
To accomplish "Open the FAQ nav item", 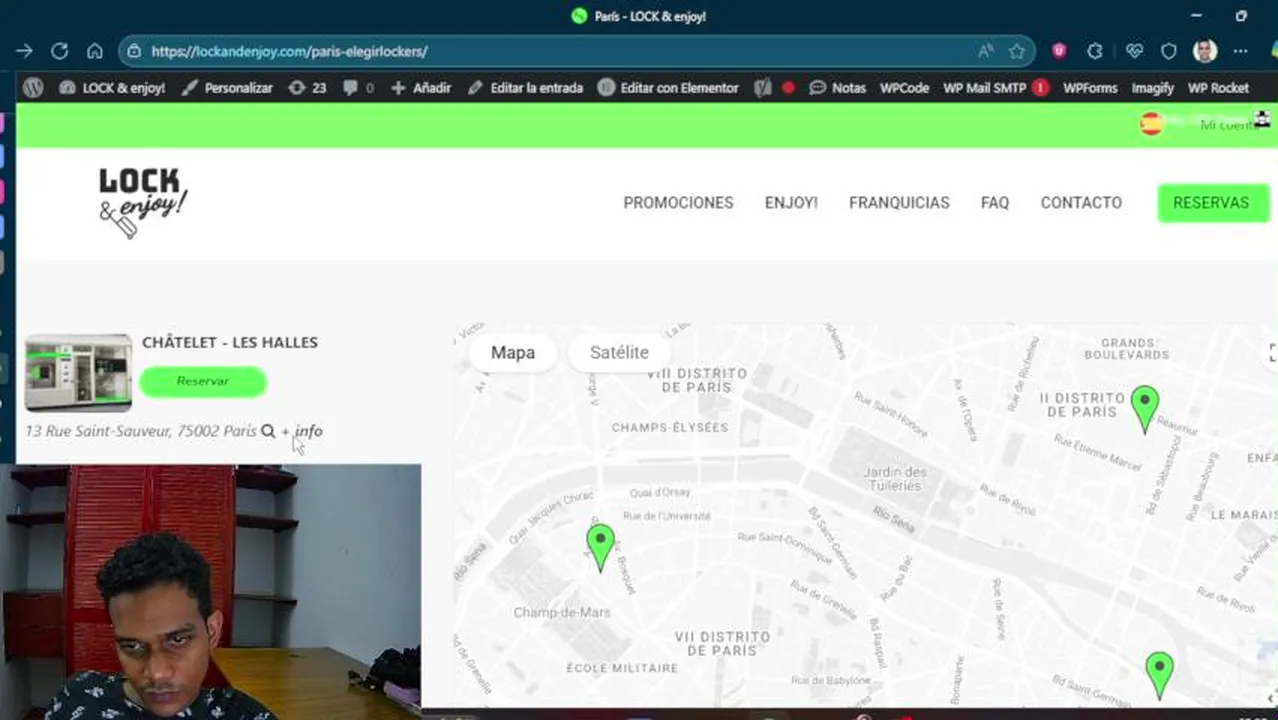I will [995, 203].
